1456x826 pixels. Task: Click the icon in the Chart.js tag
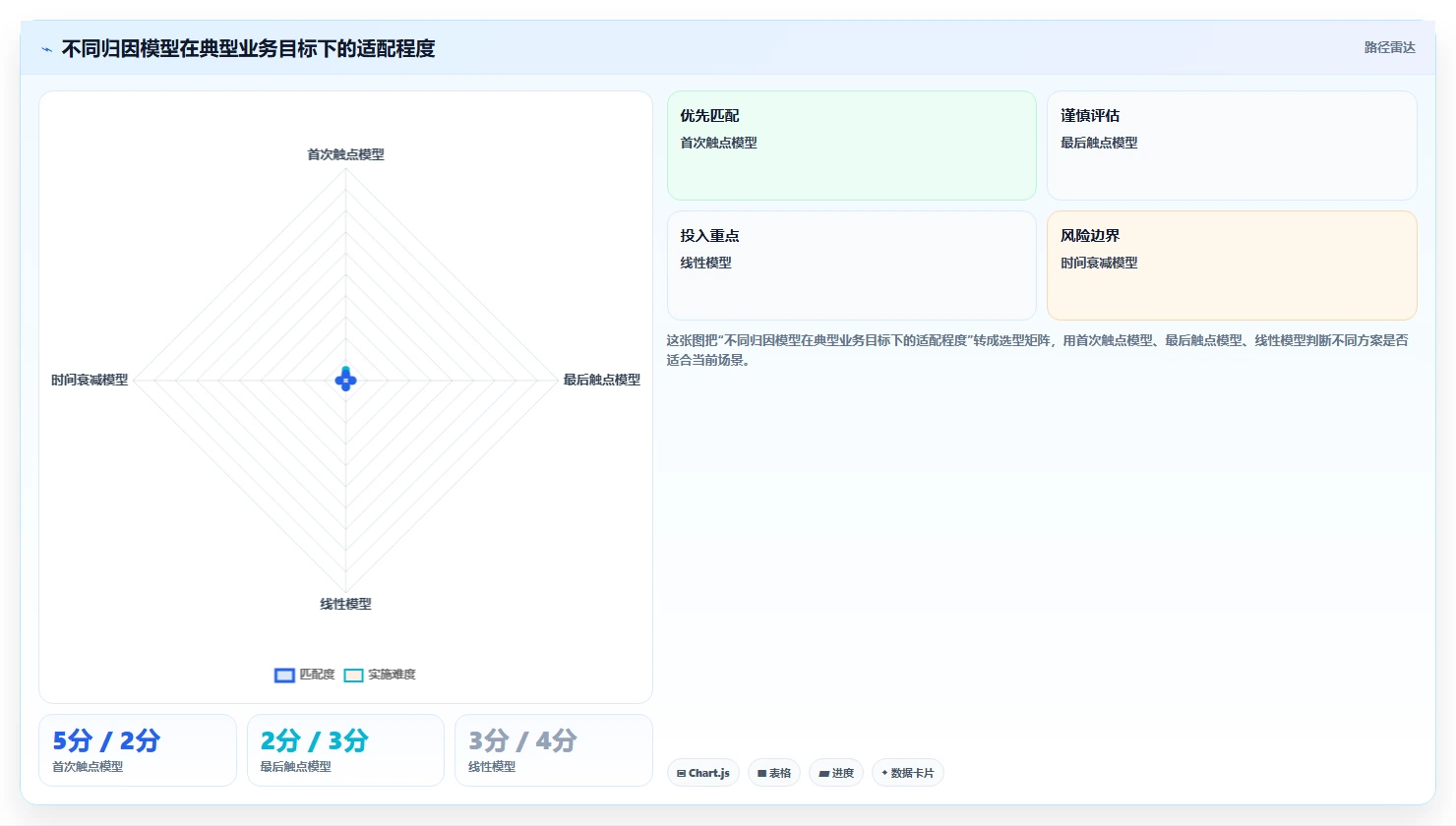pos(681,774)
